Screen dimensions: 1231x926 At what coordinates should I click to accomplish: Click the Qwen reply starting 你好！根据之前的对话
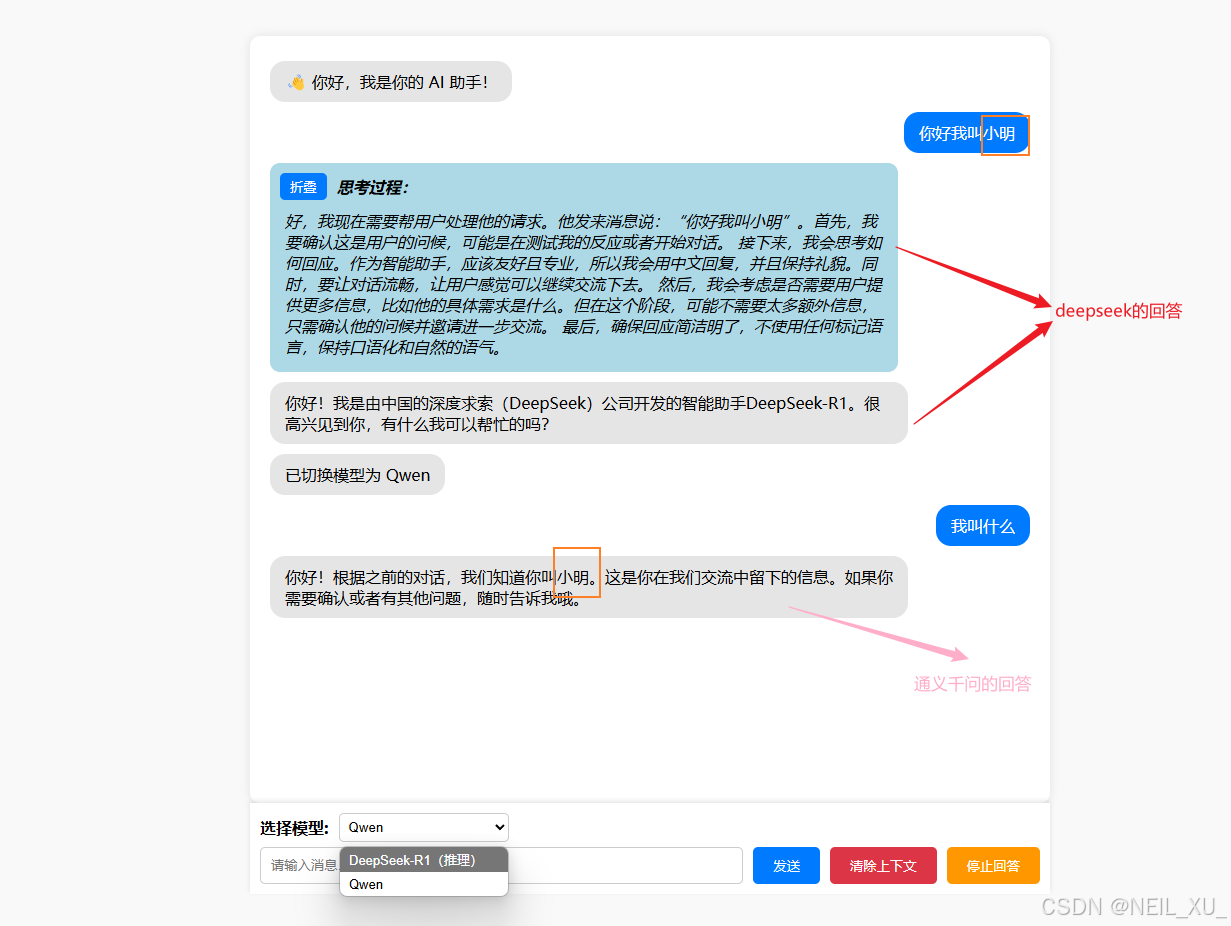coord(589,587)
